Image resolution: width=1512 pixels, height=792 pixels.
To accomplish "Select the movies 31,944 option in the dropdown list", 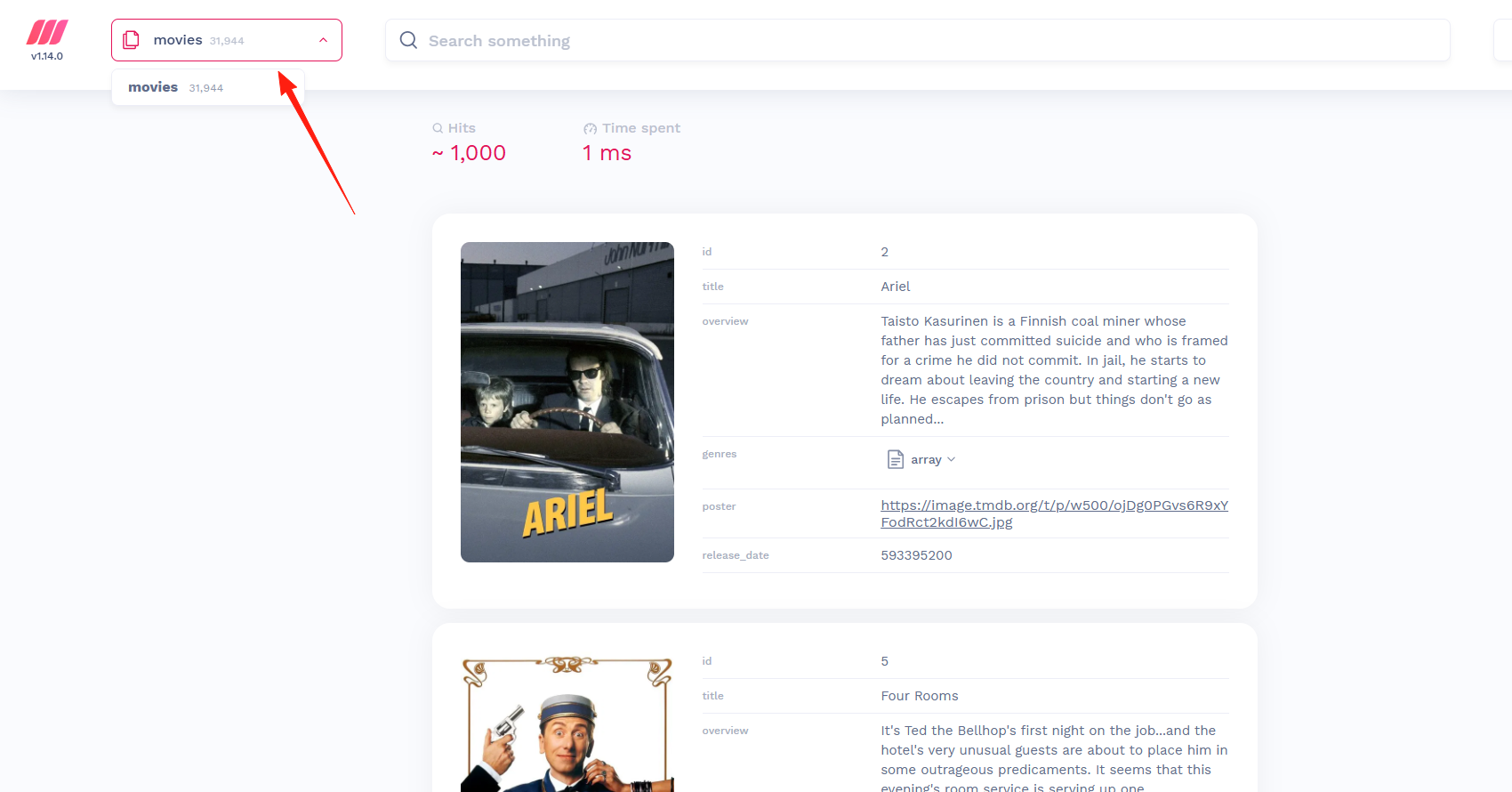I will click(208, 87).
